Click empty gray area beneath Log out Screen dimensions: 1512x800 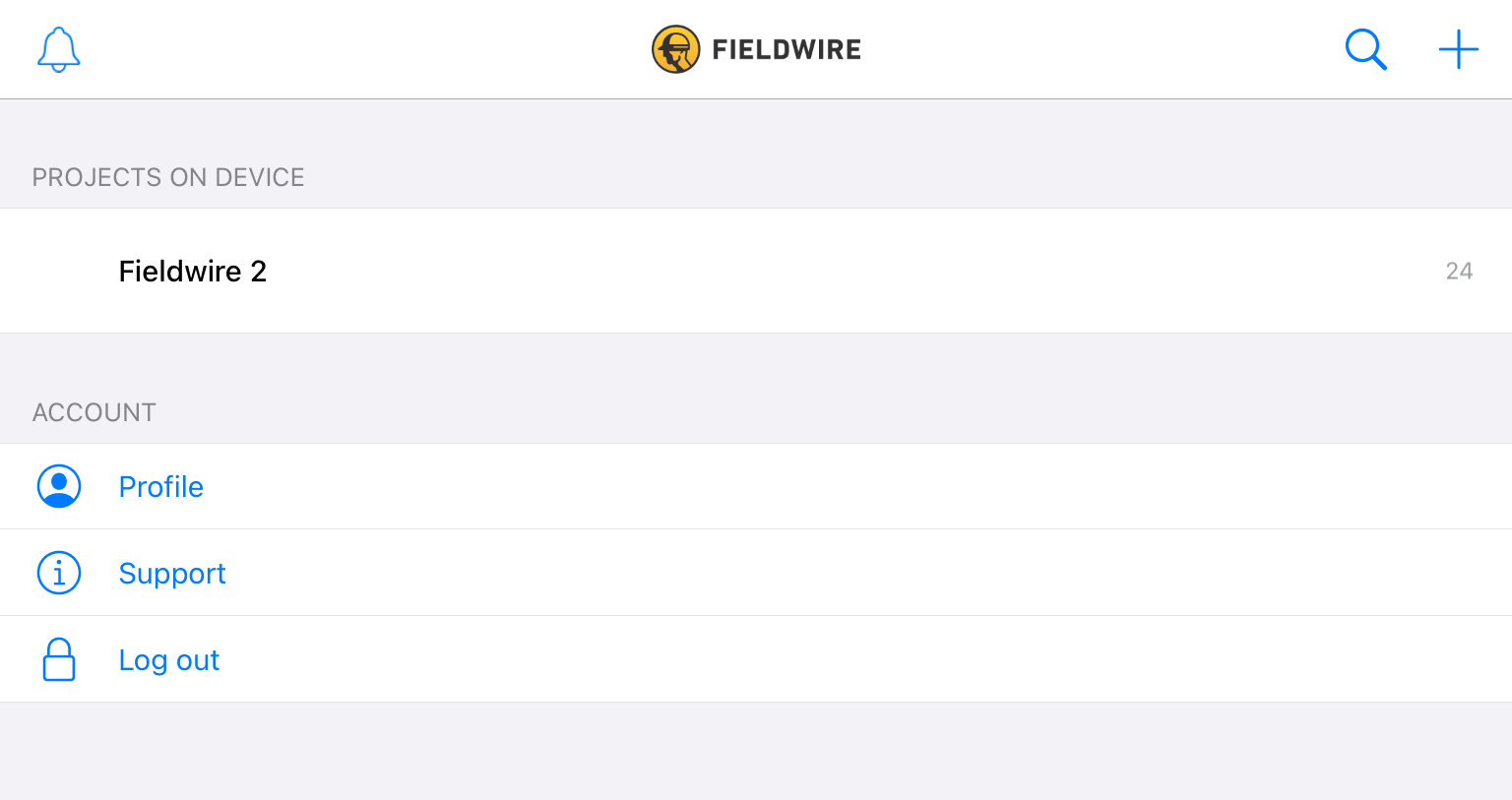click(x=756, y=751)
